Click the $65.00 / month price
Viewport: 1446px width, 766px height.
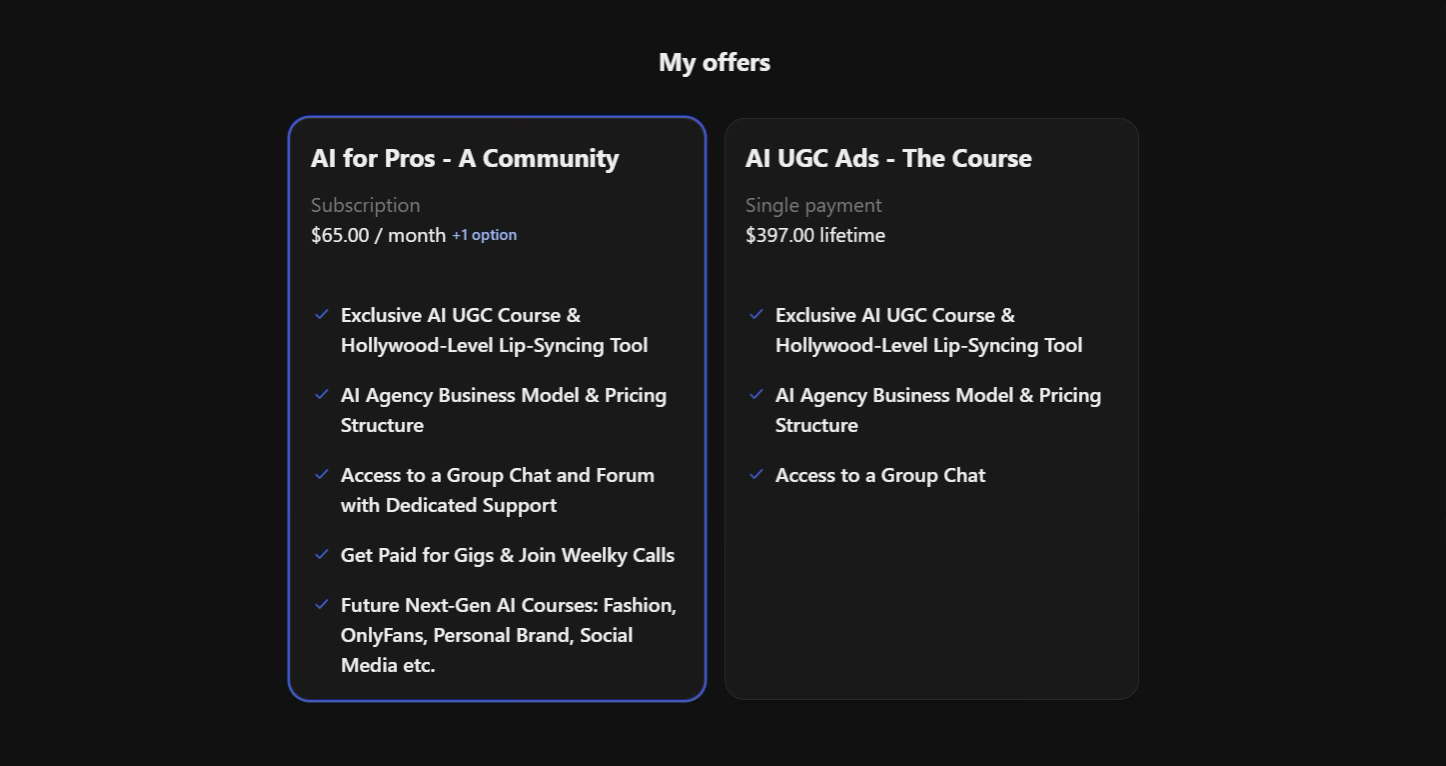[378, 235]
